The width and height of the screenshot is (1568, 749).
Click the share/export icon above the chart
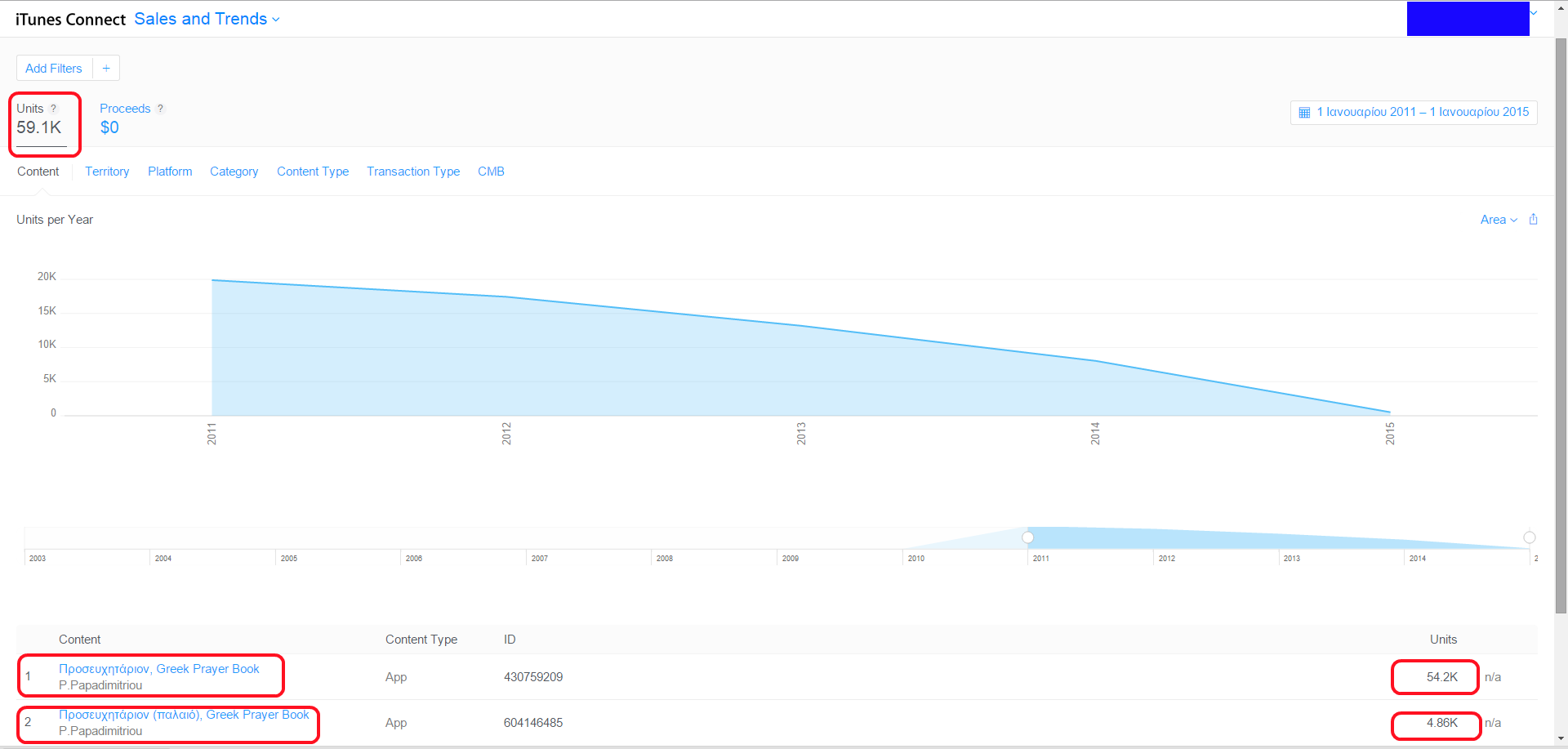click(1533, 220)
